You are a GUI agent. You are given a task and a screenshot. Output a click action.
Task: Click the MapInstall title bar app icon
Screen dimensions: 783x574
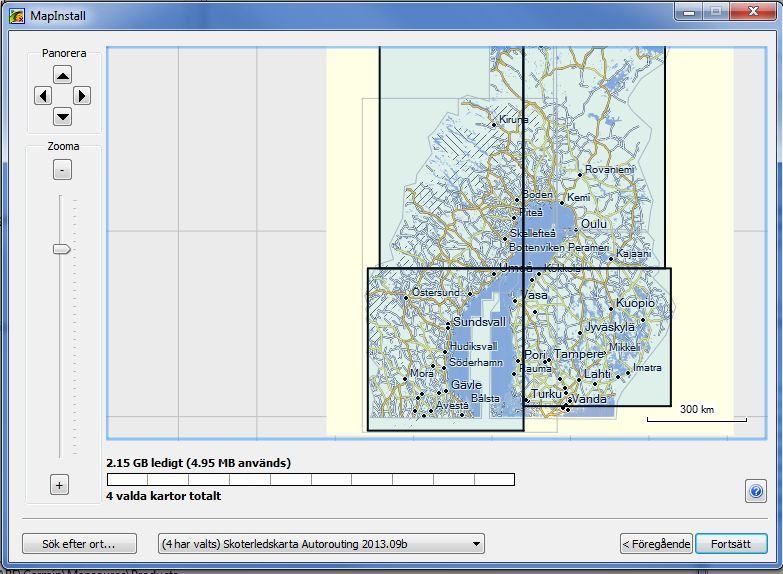point(16,13)
